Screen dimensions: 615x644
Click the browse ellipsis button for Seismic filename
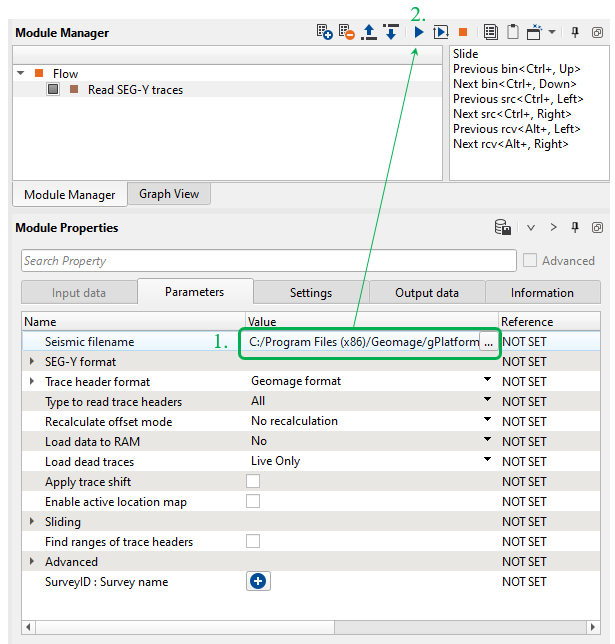[488, 342]
